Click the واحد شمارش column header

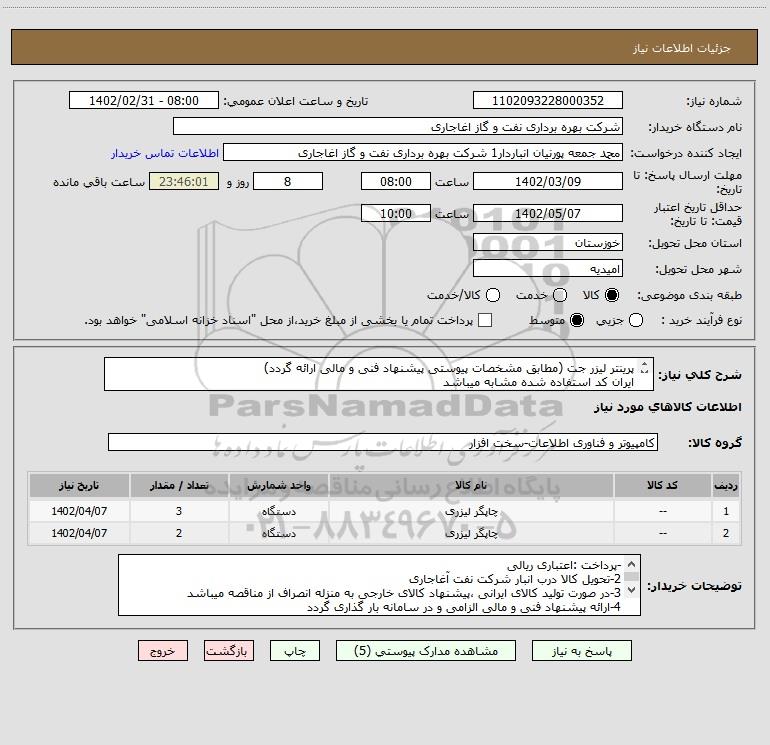pos(278,485)
